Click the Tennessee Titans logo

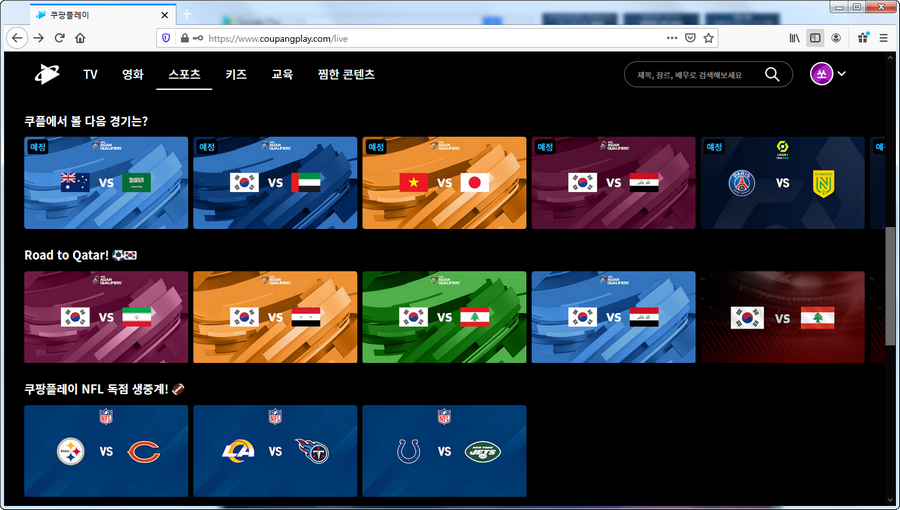coord(312,451)
